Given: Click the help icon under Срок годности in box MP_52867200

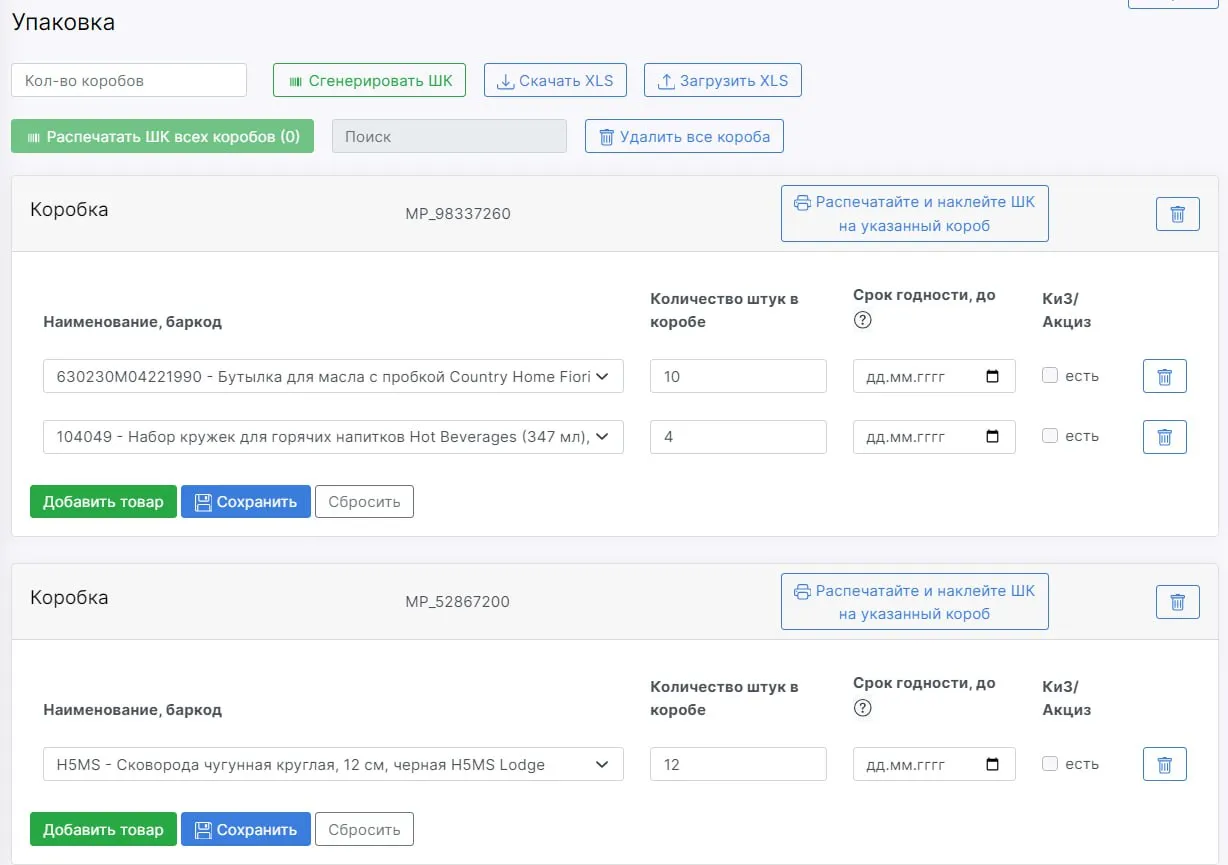Looking at the screenshot, I should (863, 708).
